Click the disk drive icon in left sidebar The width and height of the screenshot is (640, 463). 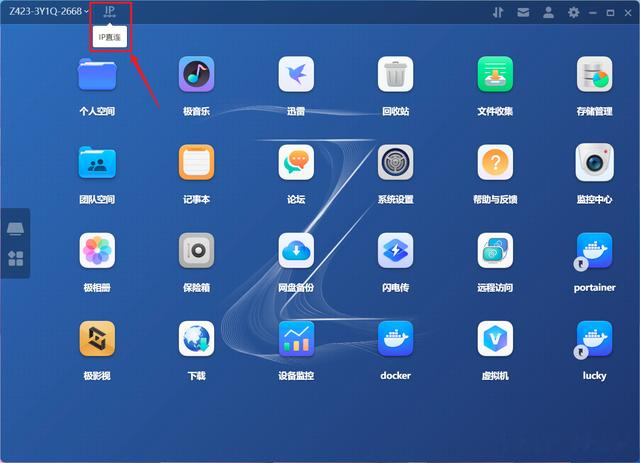[x=16, y=229]
